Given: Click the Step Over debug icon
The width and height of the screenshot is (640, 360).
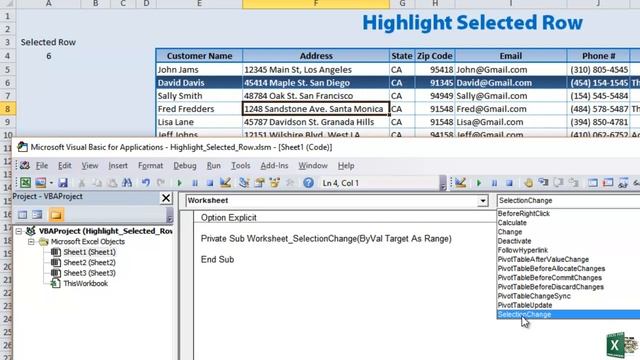Looking at the screenshot, I should [x=558, y=183].
